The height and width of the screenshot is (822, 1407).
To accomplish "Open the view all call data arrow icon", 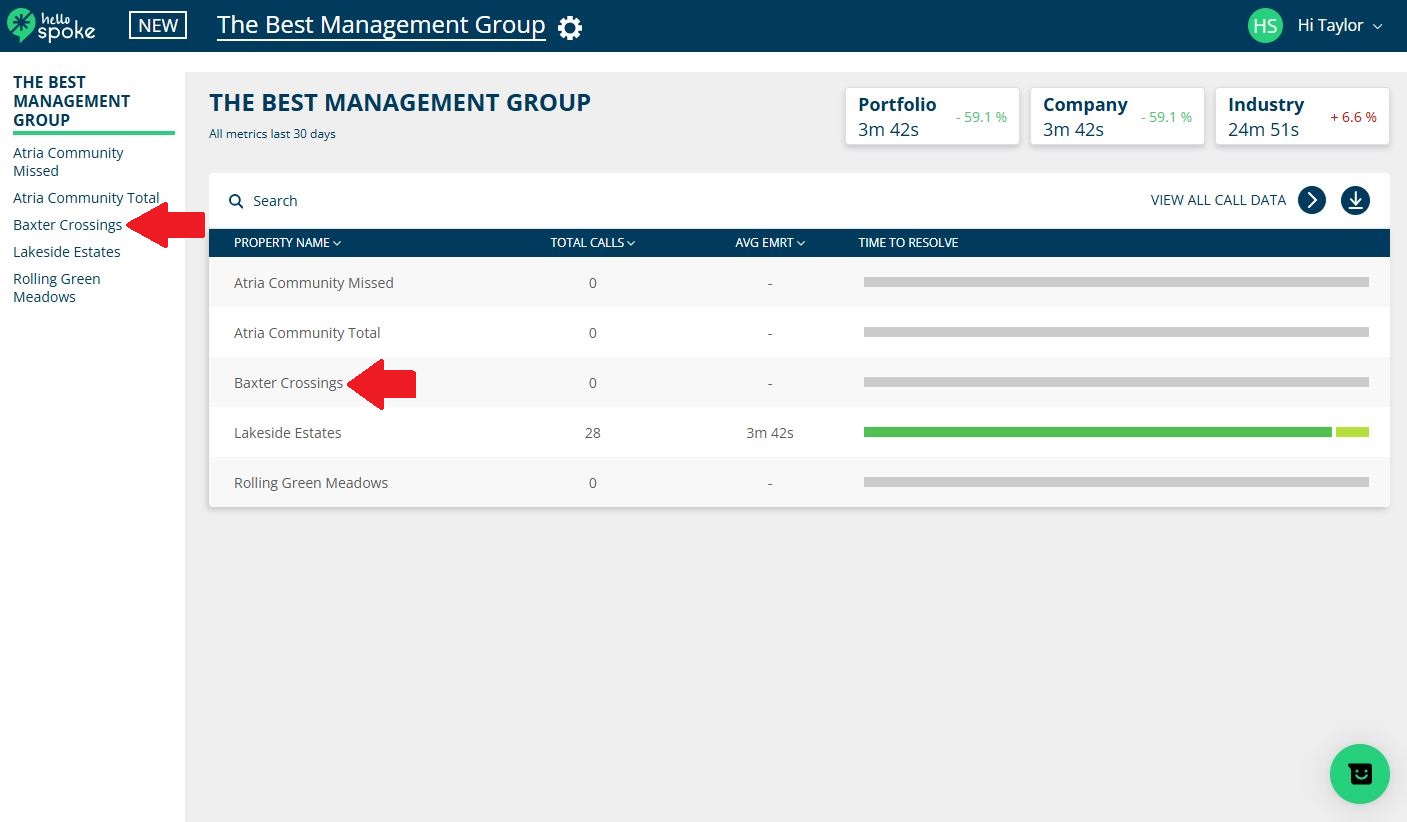I will tap(1311, 200).
